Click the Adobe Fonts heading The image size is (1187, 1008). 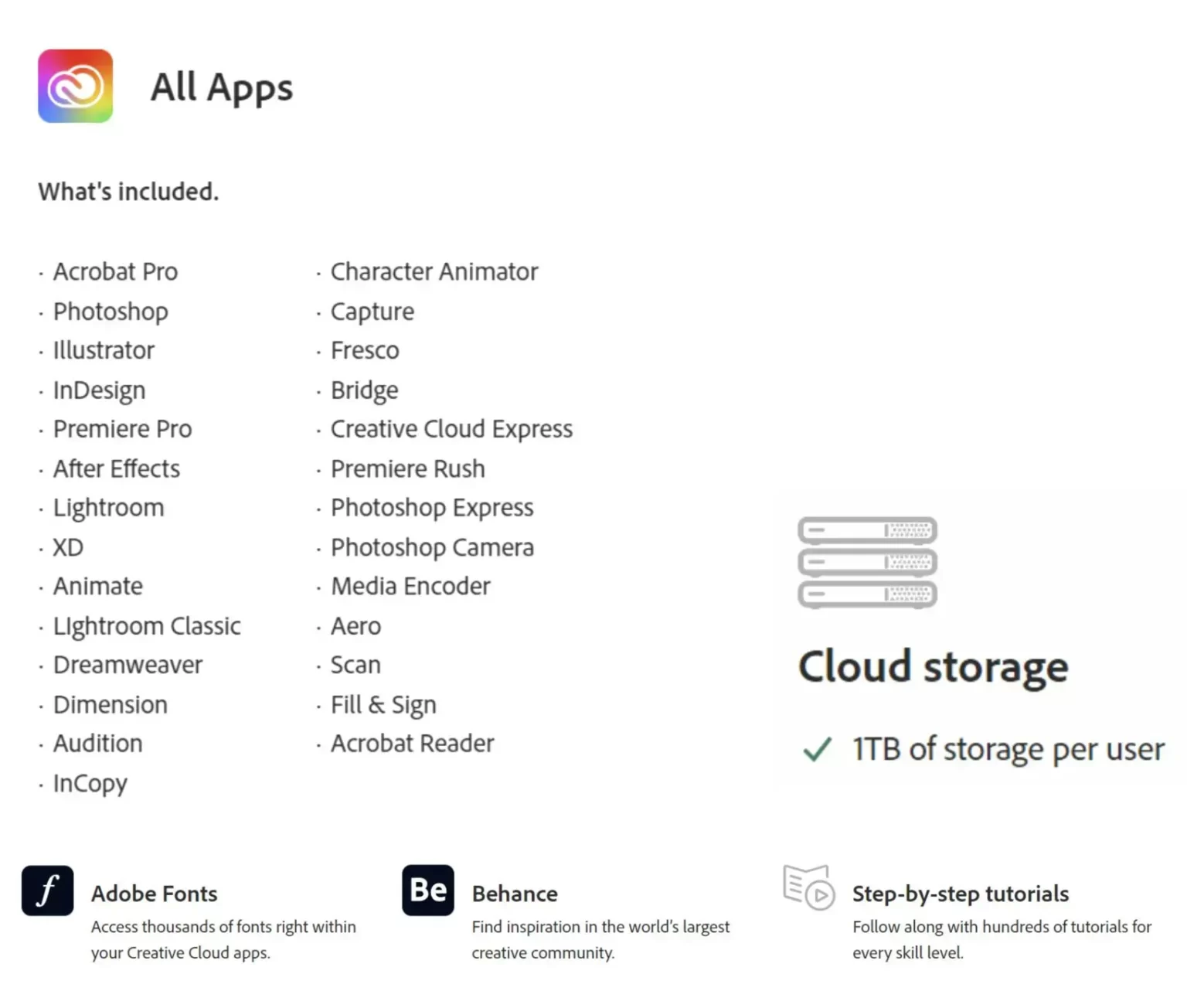155,894
